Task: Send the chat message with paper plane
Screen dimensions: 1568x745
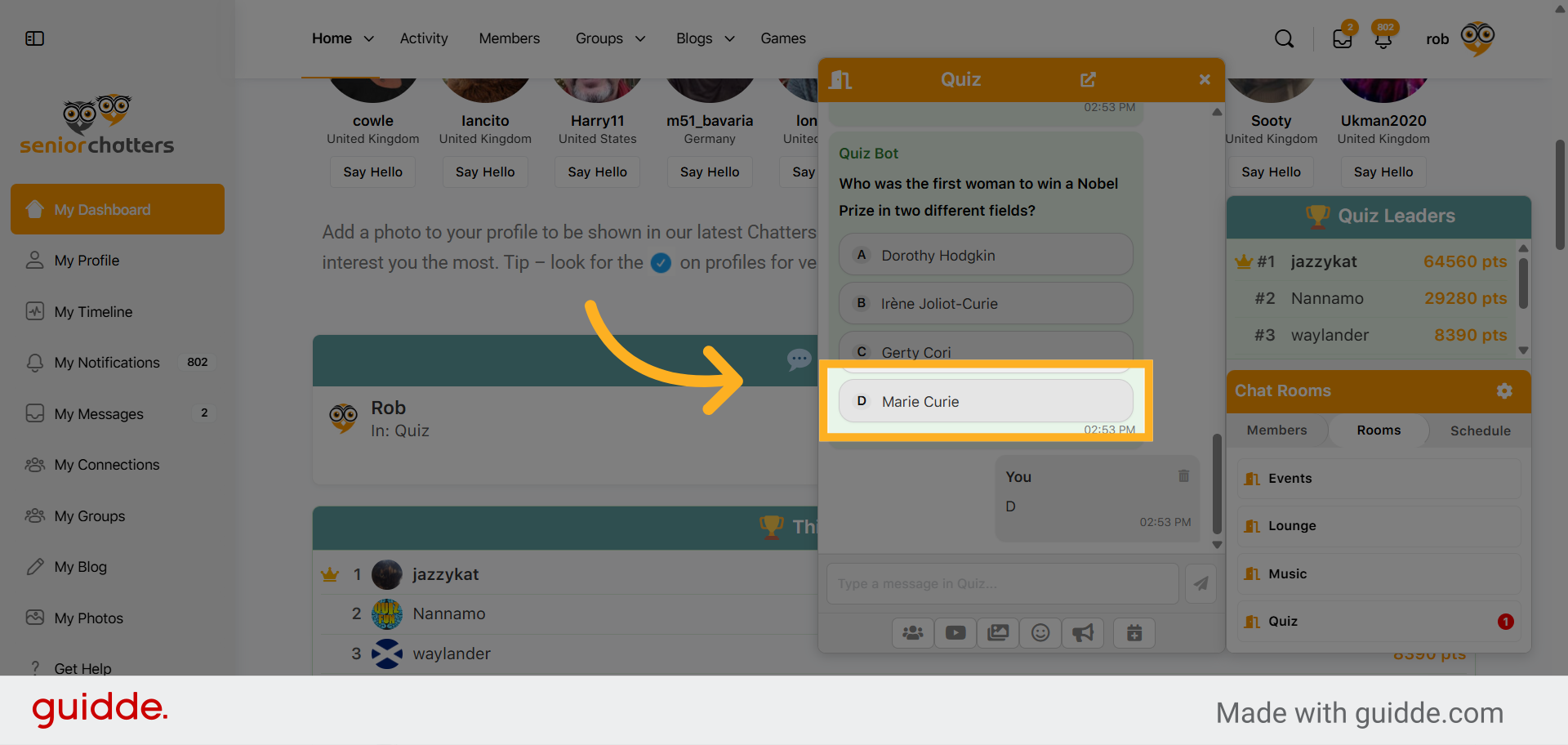Action: point(1200,583)
